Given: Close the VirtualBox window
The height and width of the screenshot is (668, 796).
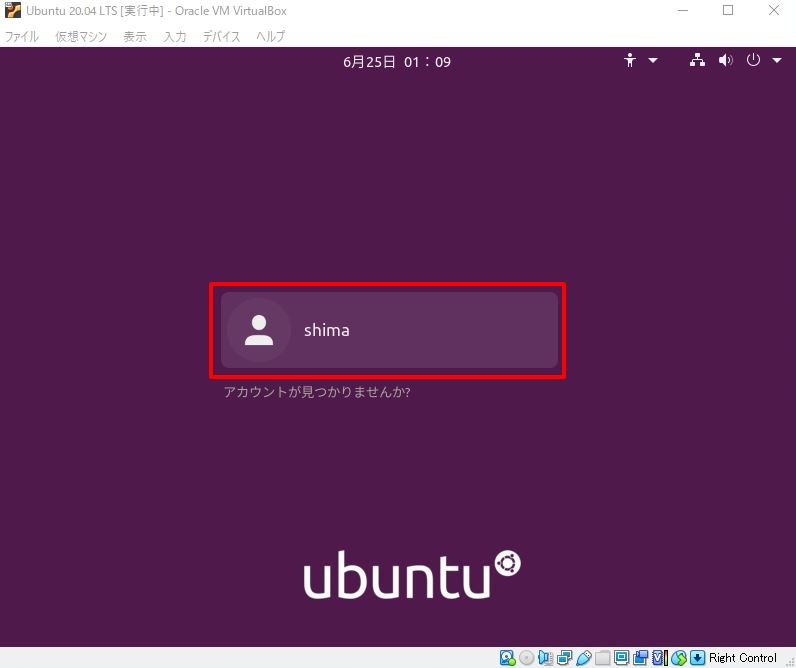Looking at the screenshot, I should click(x=774, y=10).
